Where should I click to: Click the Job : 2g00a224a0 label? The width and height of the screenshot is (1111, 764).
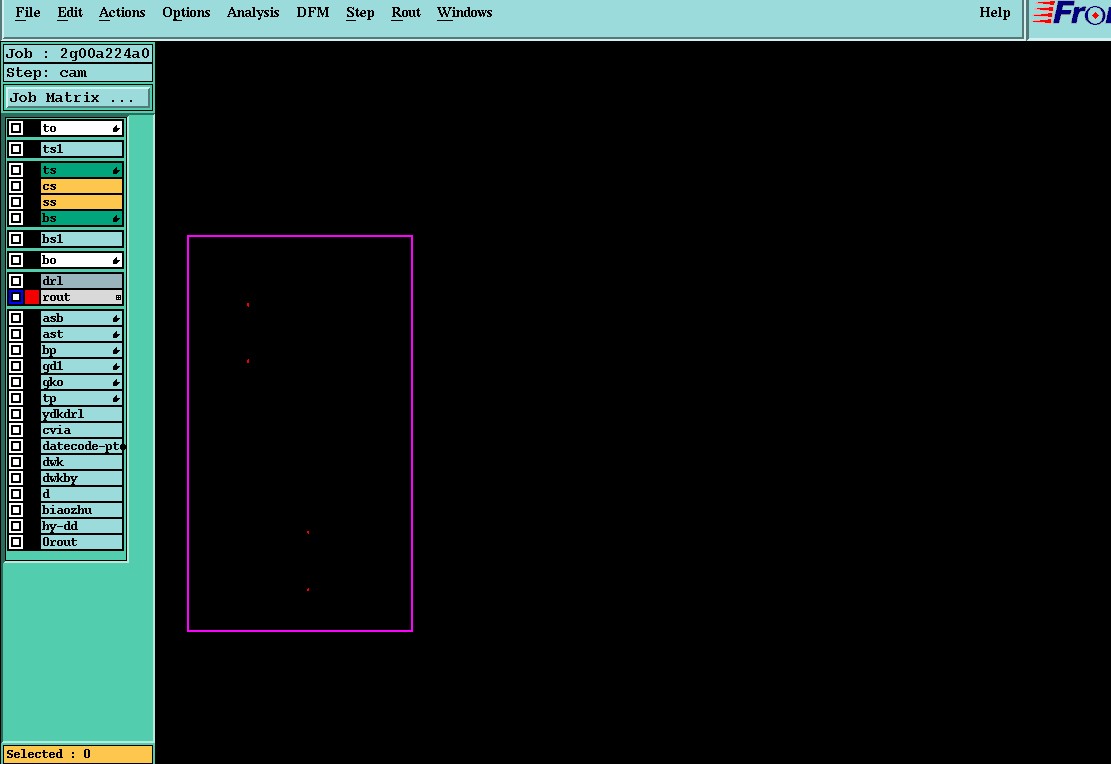[78, 54]
